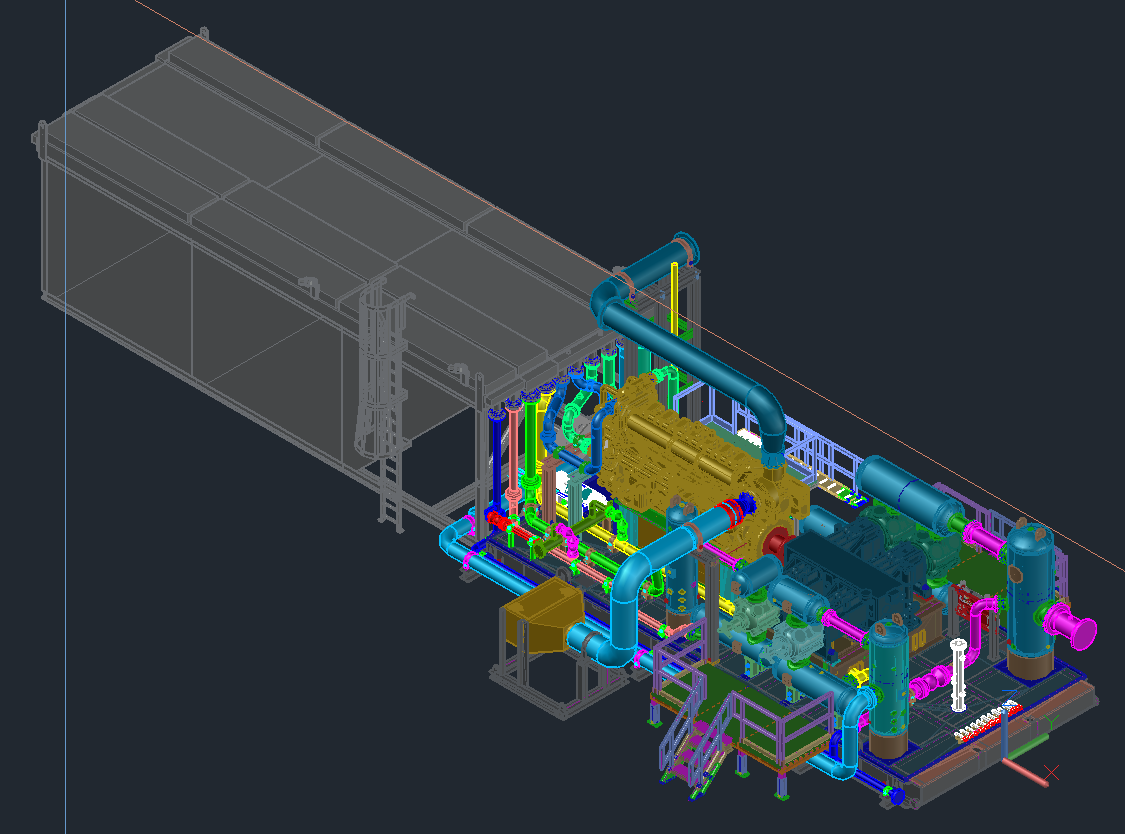Click the red X marker beside the UCS icon
Screen dimensions: 1125x834
1052,773
